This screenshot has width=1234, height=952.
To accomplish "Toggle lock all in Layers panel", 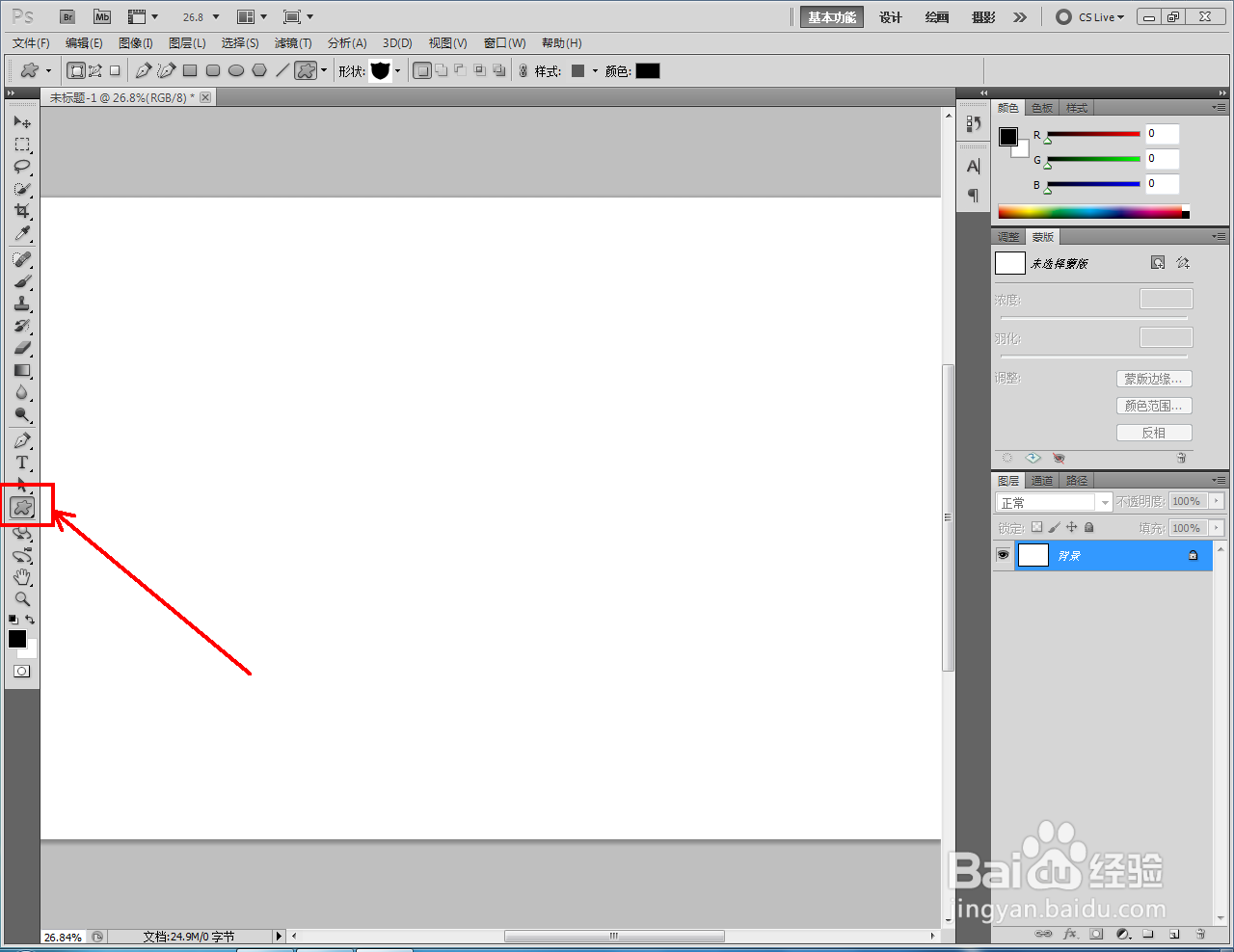I will tap(1088, 527).
